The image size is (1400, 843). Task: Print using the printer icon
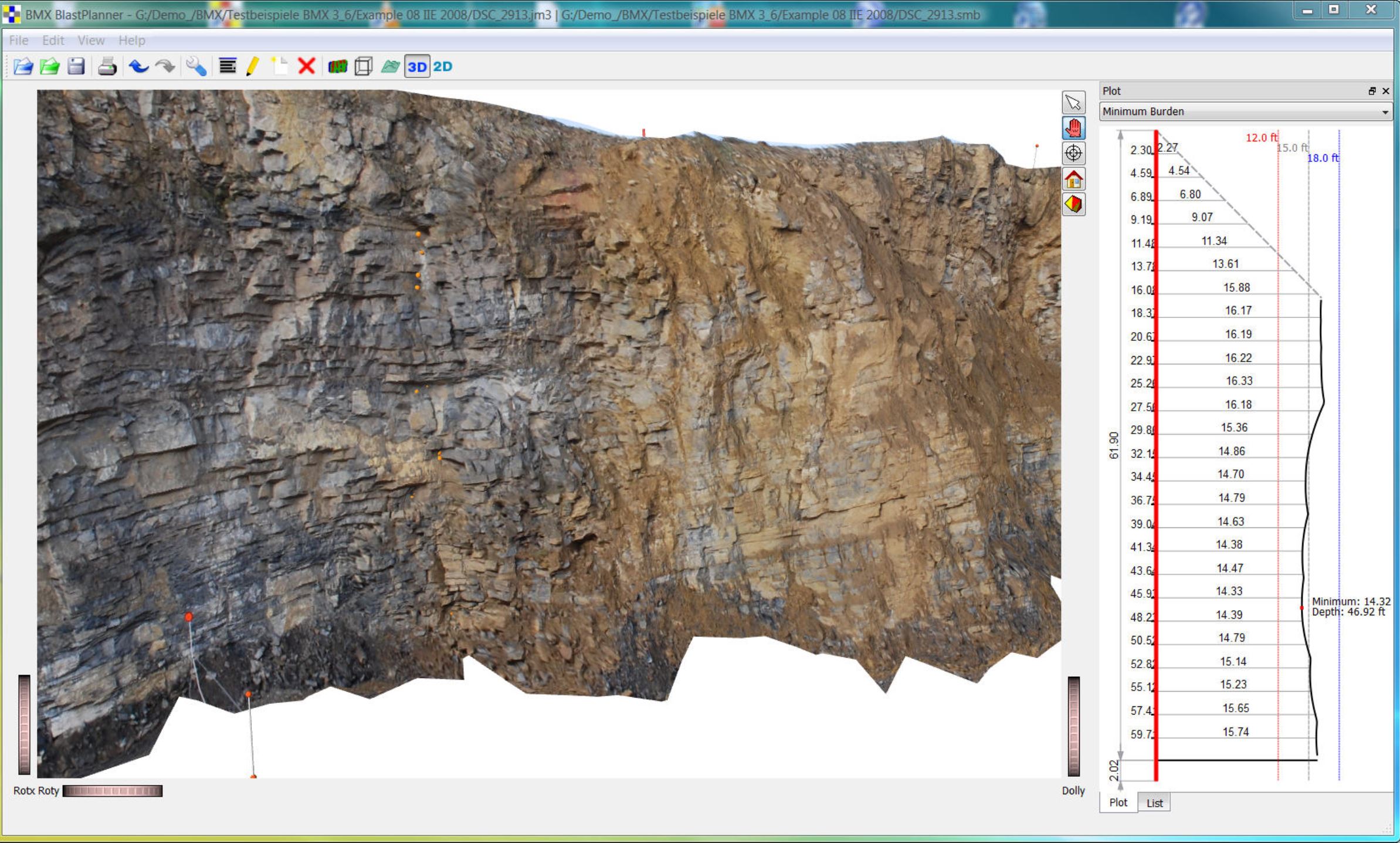coord(107,66)
